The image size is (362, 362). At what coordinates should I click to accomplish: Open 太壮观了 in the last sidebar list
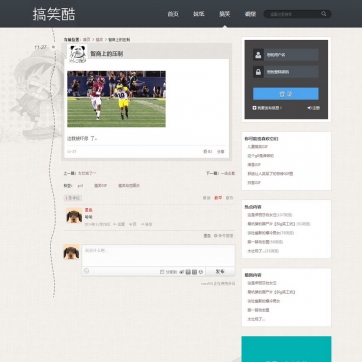pos(256,319)
